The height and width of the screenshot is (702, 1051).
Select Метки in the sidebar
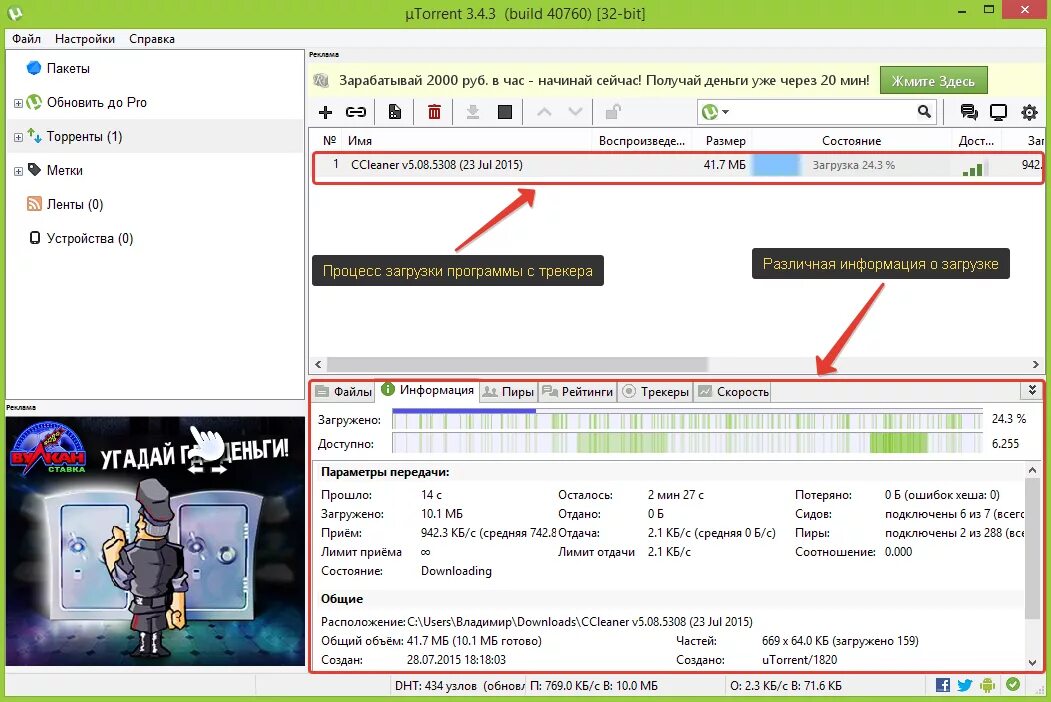click(64, 170)
